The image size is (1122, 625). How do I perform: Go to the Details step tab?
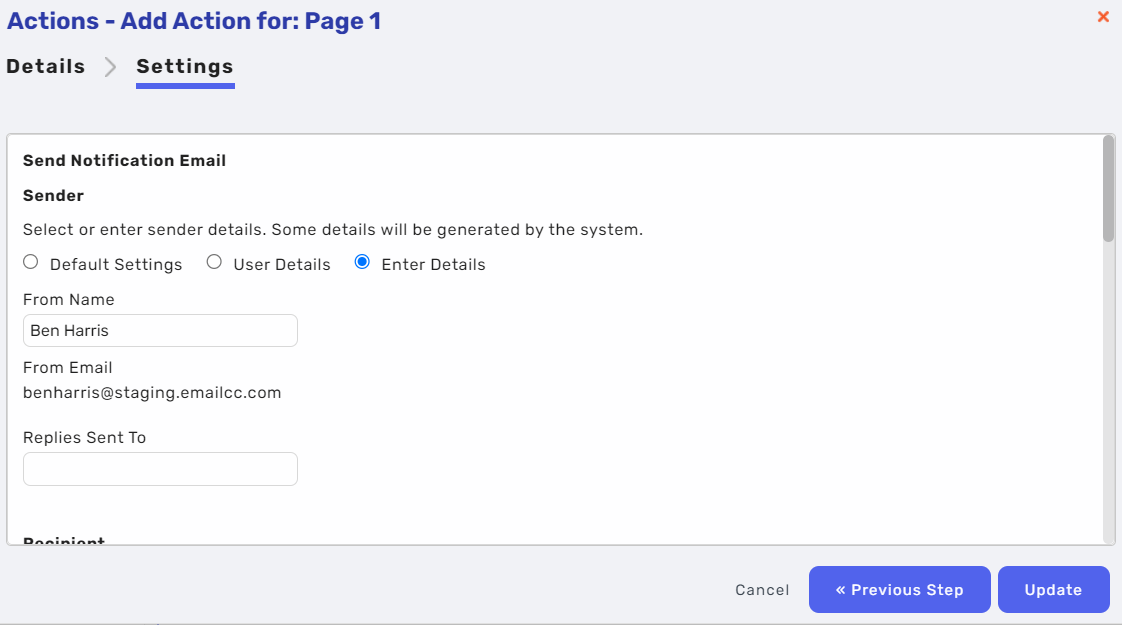pos(46,67)
